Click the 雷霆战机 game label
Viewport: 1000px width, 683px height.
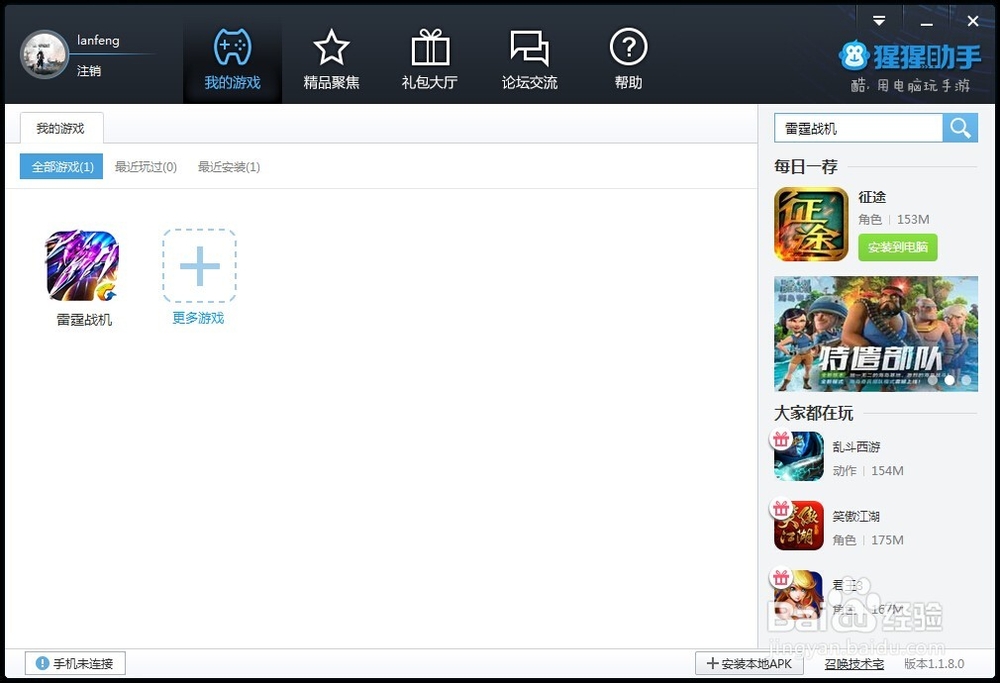coord(84,319)
